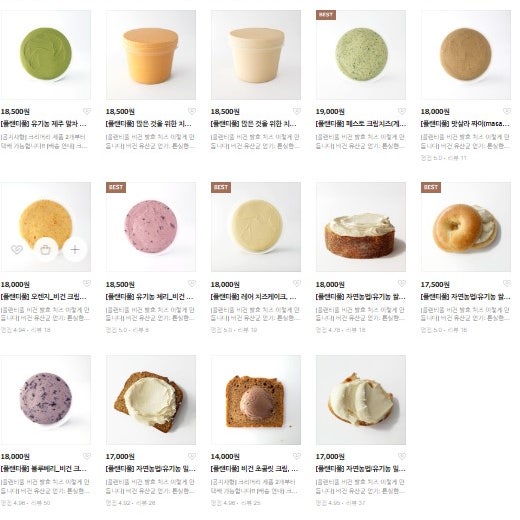The height and width of the screenshot is (520, 520).
Task: Open the 레어 치즈케이크 product title link
Action: [x=253, y=297]
